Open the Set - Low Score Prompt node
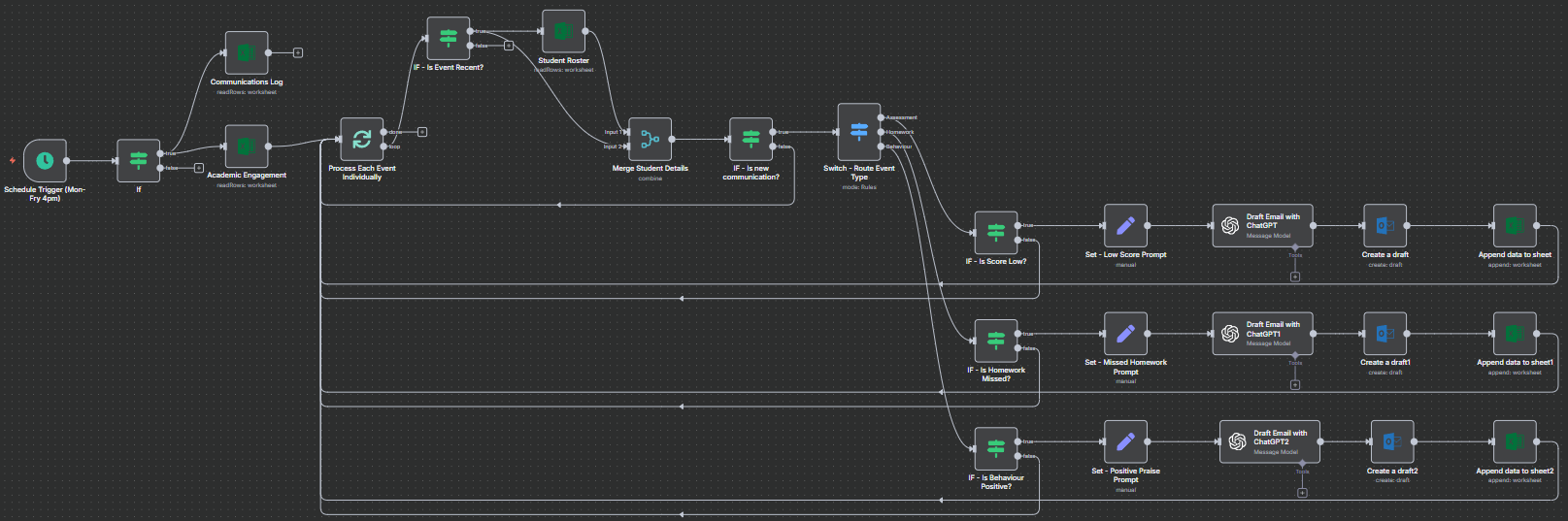This screenshot has height=521, width=1568. point(1125,226)
